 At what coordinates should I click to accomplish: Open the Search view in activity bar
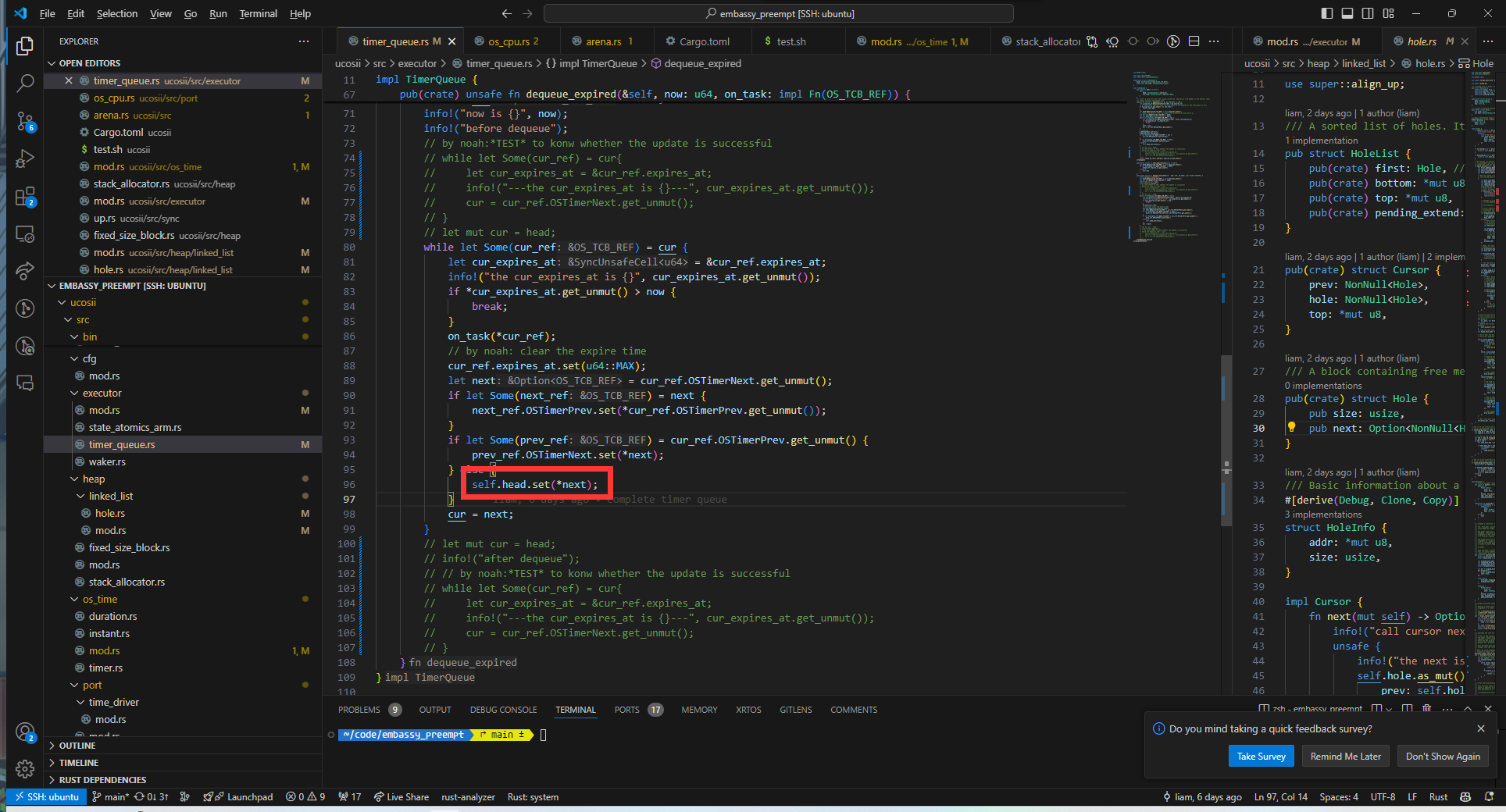[25, 84]
